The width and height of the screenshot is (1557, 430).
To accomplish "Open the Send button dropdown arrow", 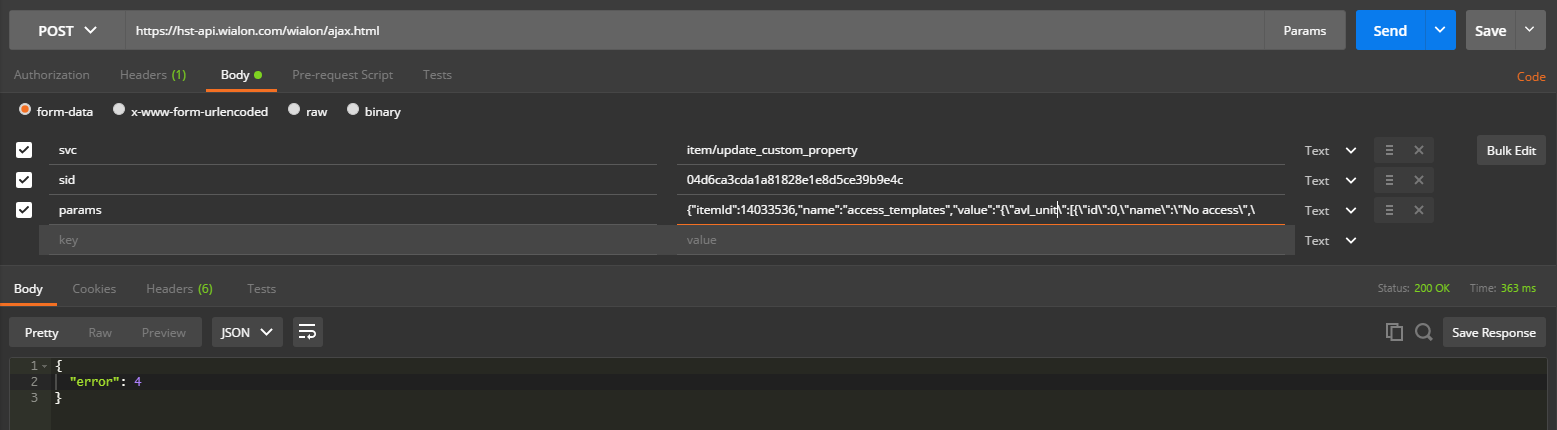I will (x=1439, y=31).
